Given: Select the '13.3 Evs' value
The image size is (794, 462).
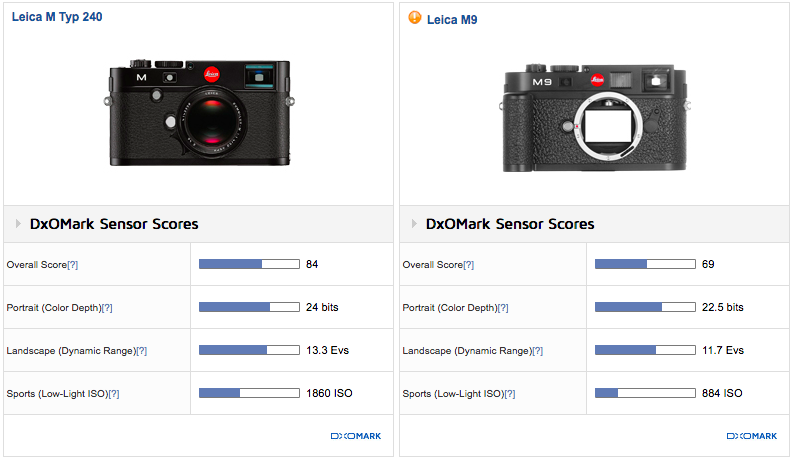Looking at the screenshot, I should coord(327,351).
